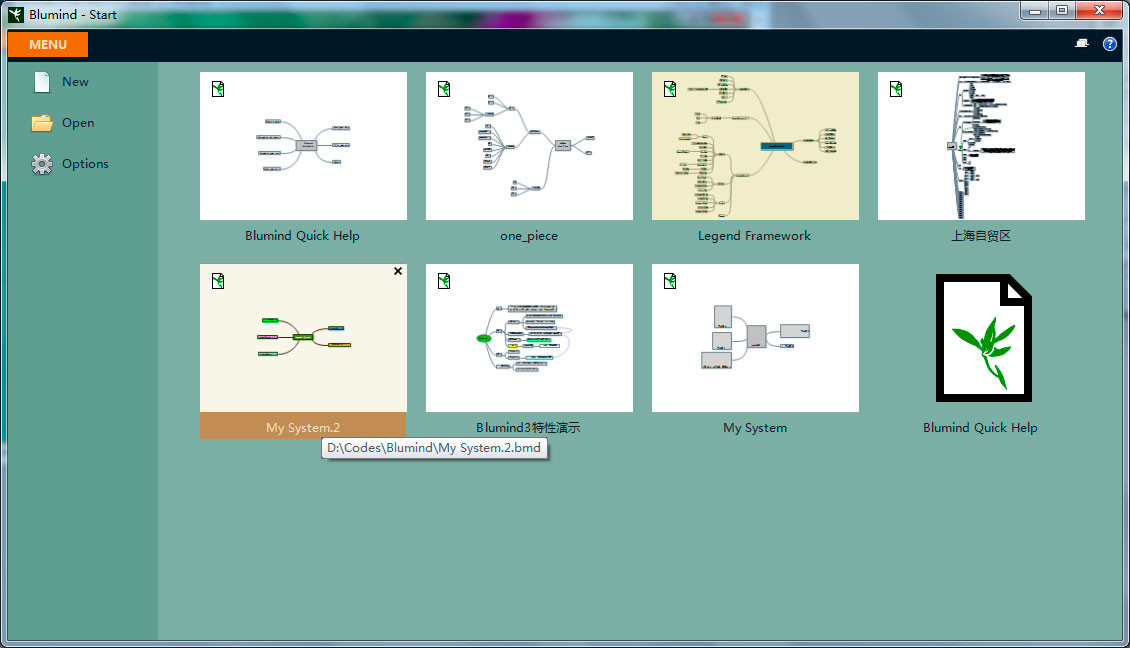
Task: Click file icon on My System.2 preview
Action: tap(218, 281)
